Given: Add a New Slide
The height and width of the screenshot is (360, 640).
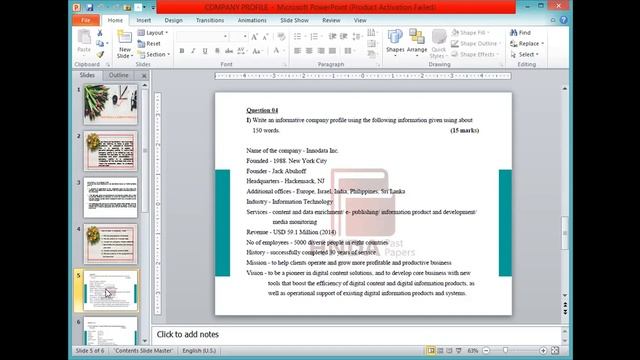Looking at the screenshot, I should 124,44.
